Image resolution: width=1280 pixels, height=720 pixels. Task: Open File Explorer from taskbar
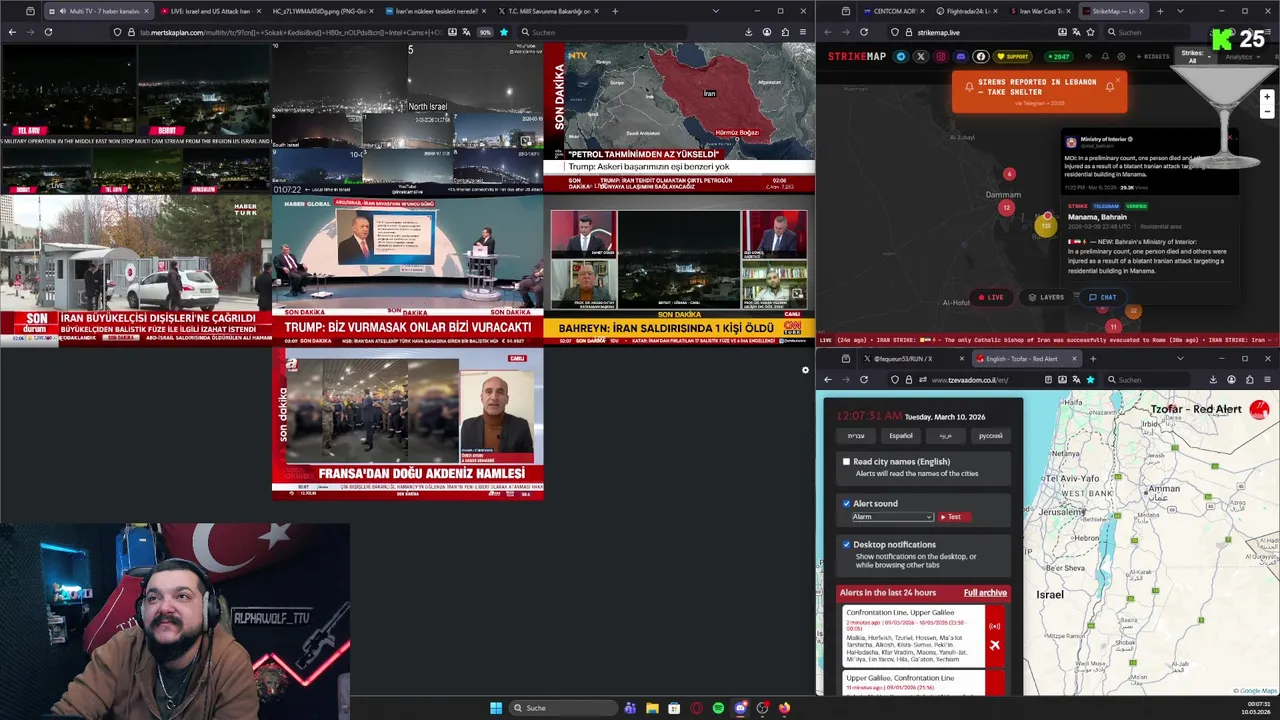tap(652, 708)
